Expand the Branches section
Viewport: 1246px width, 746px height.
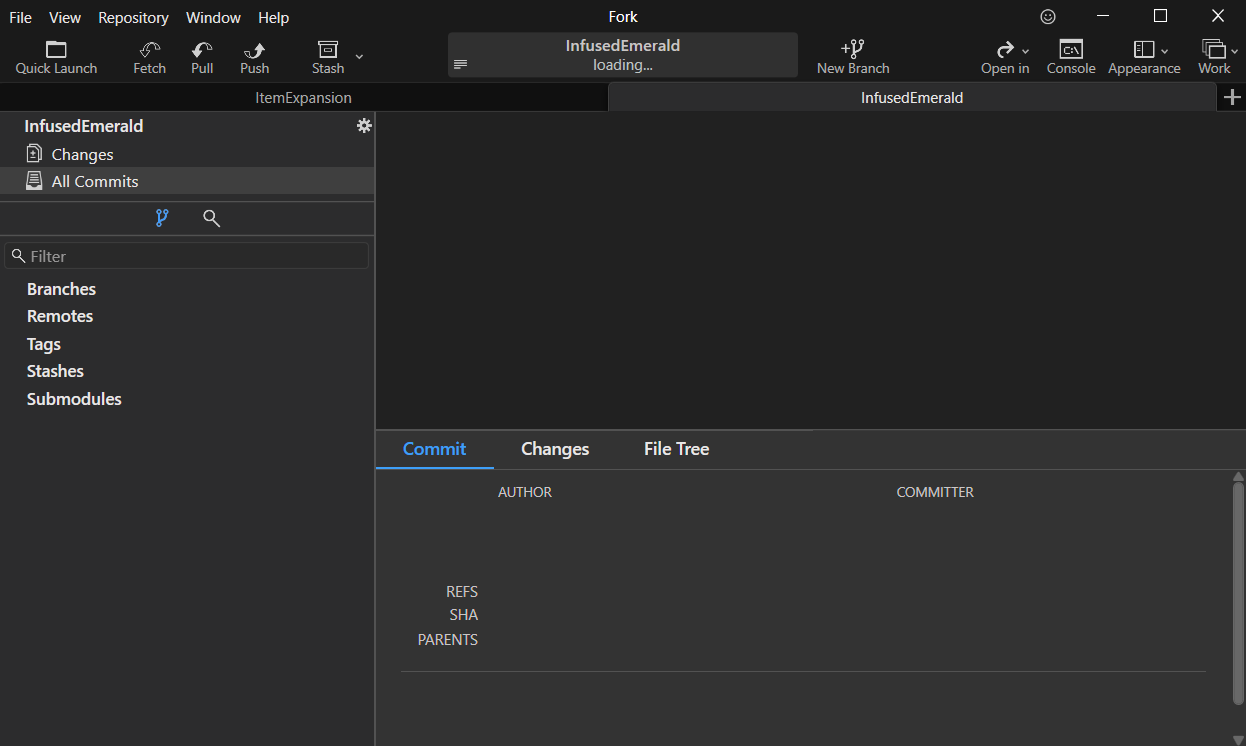[61, 289]
